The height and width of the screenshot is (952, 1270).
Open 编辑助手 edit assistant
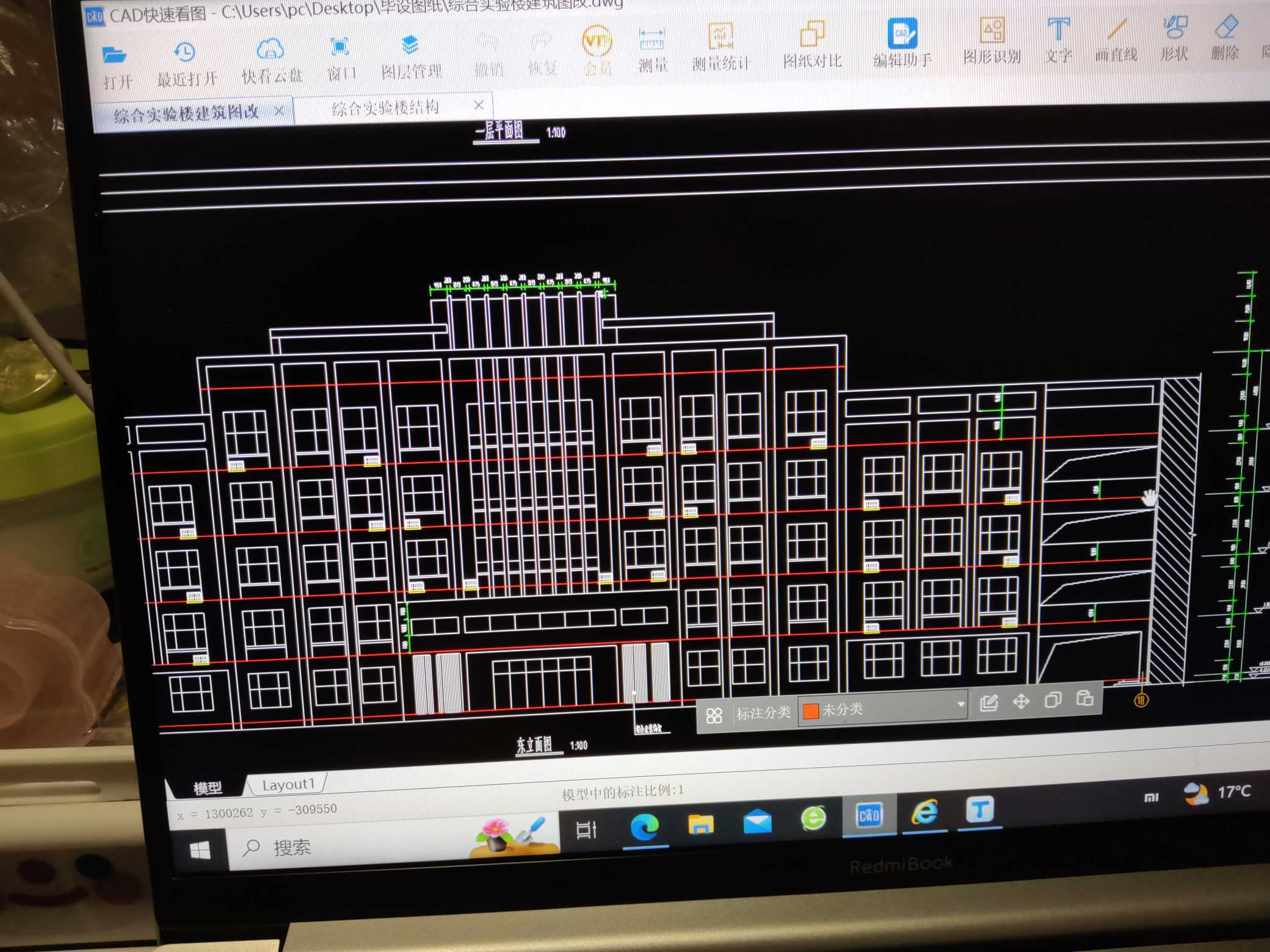point(902,41)
